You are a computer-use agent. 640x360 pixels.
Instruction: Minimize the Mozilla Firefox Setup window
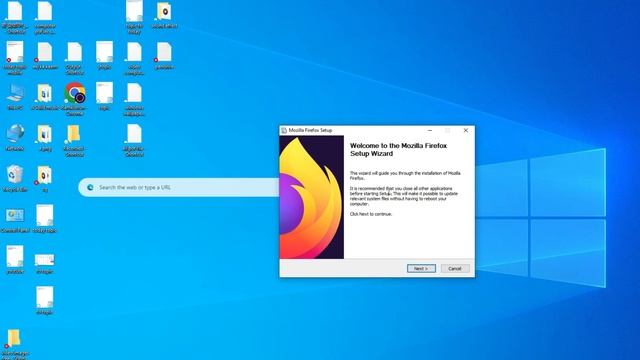pos(430,130)
